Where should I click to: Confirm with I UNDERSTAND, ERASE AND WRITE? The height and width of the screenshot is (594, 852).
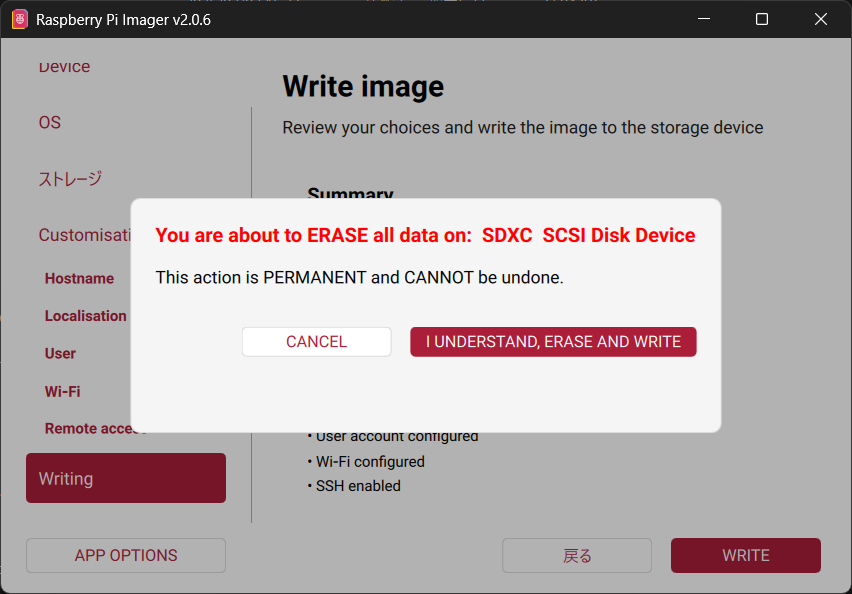pyautogui.click(x=553, y=342)
